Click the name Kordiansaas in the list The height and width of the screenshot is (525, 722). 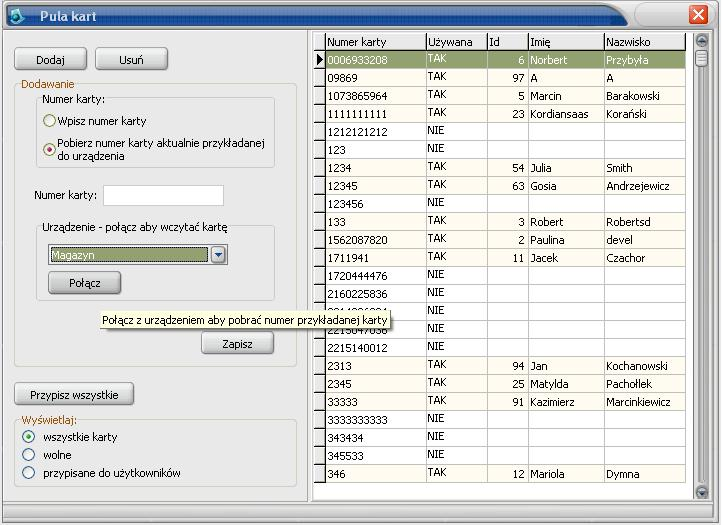559,114
